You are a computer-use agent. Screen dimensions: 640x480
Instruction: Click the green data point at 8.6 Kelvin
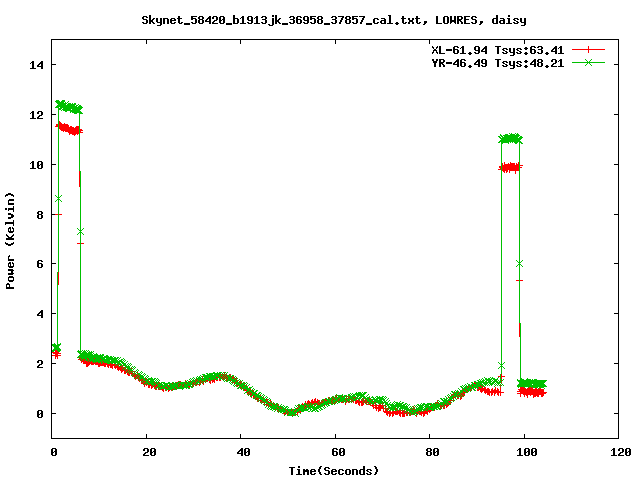[x=58, y=199]
